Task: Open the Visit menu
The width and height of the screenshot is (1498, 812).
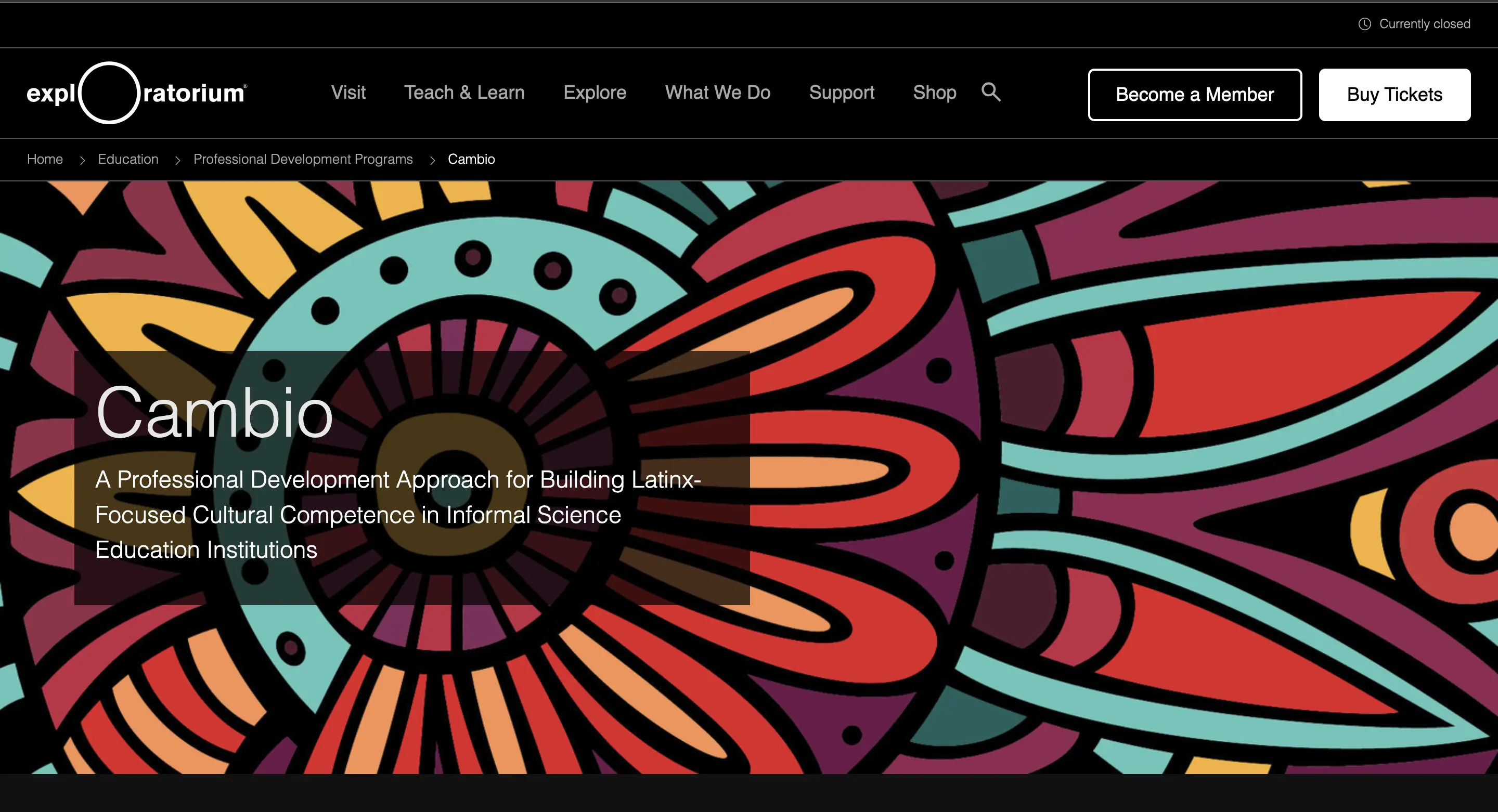Action: 348,93
